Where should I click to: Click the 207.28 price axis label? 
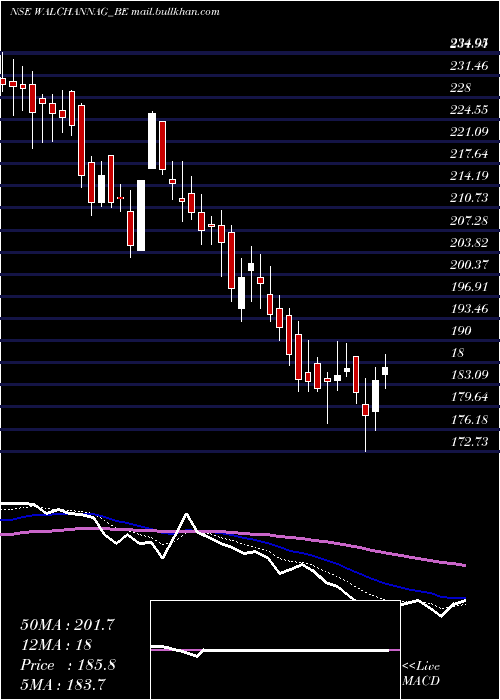[469, 220]
